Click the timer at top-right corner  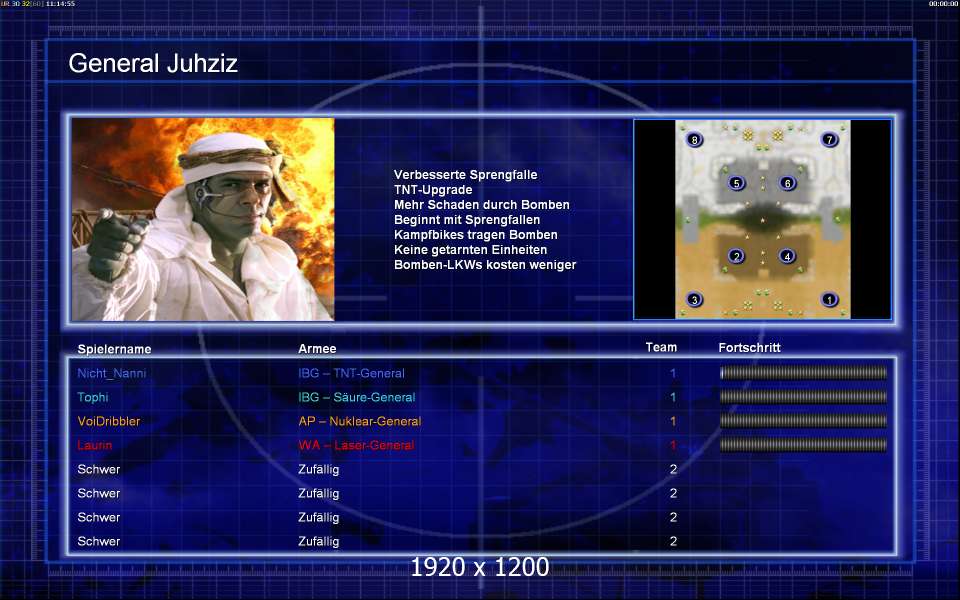[943, 4]
